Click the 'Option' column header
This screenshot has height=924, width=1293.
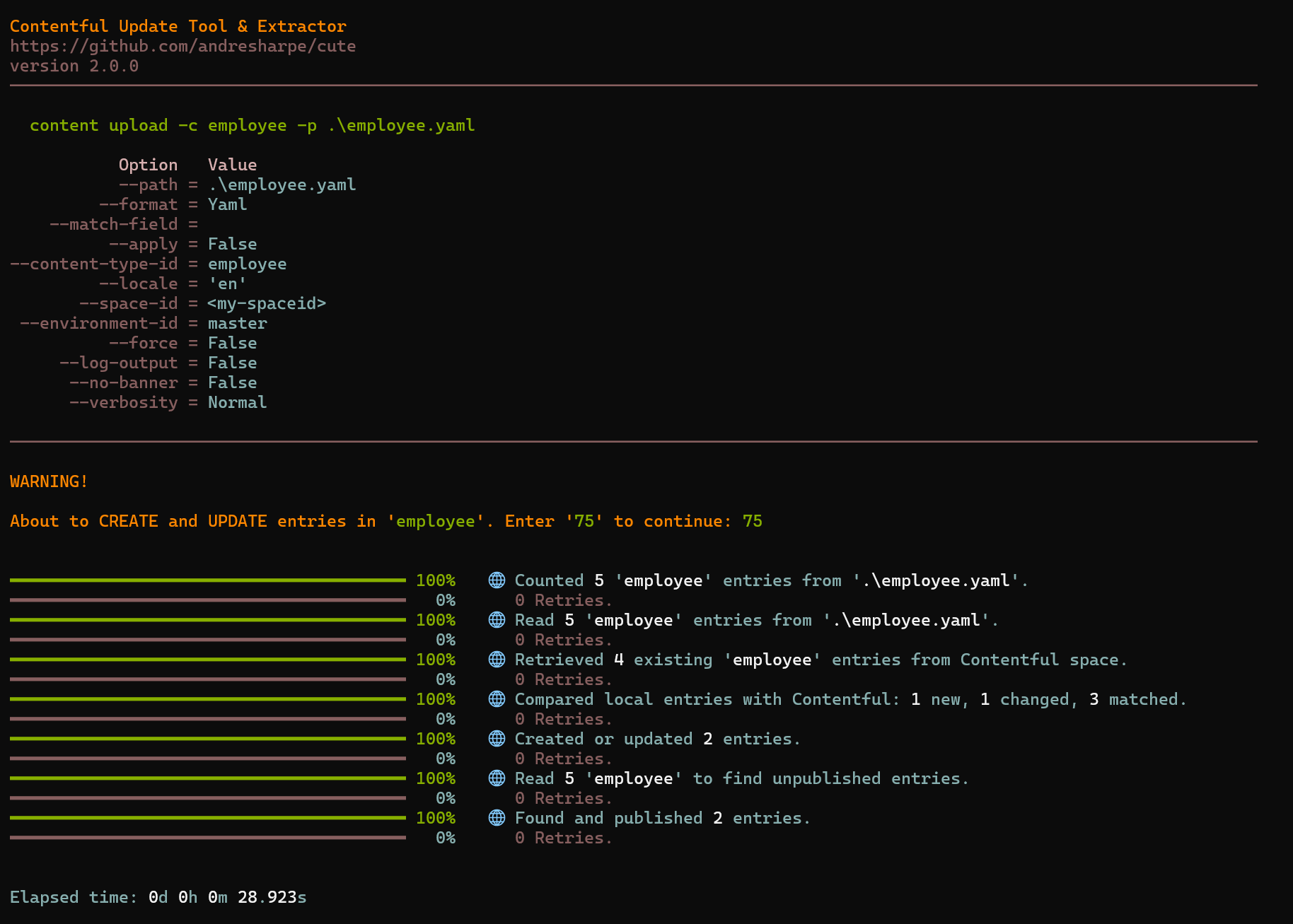149,165
